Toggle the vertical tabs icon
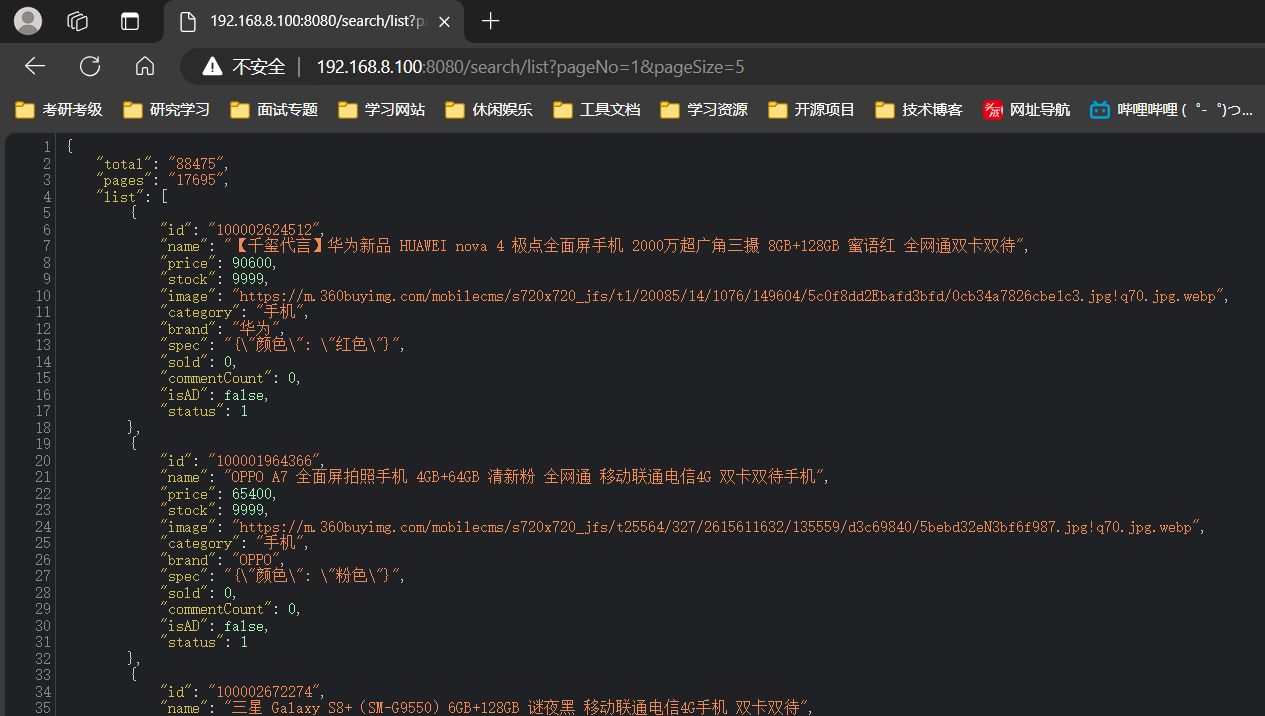Image resolution: width=1265 pixels, height=716 pixels. pos(129,21)
